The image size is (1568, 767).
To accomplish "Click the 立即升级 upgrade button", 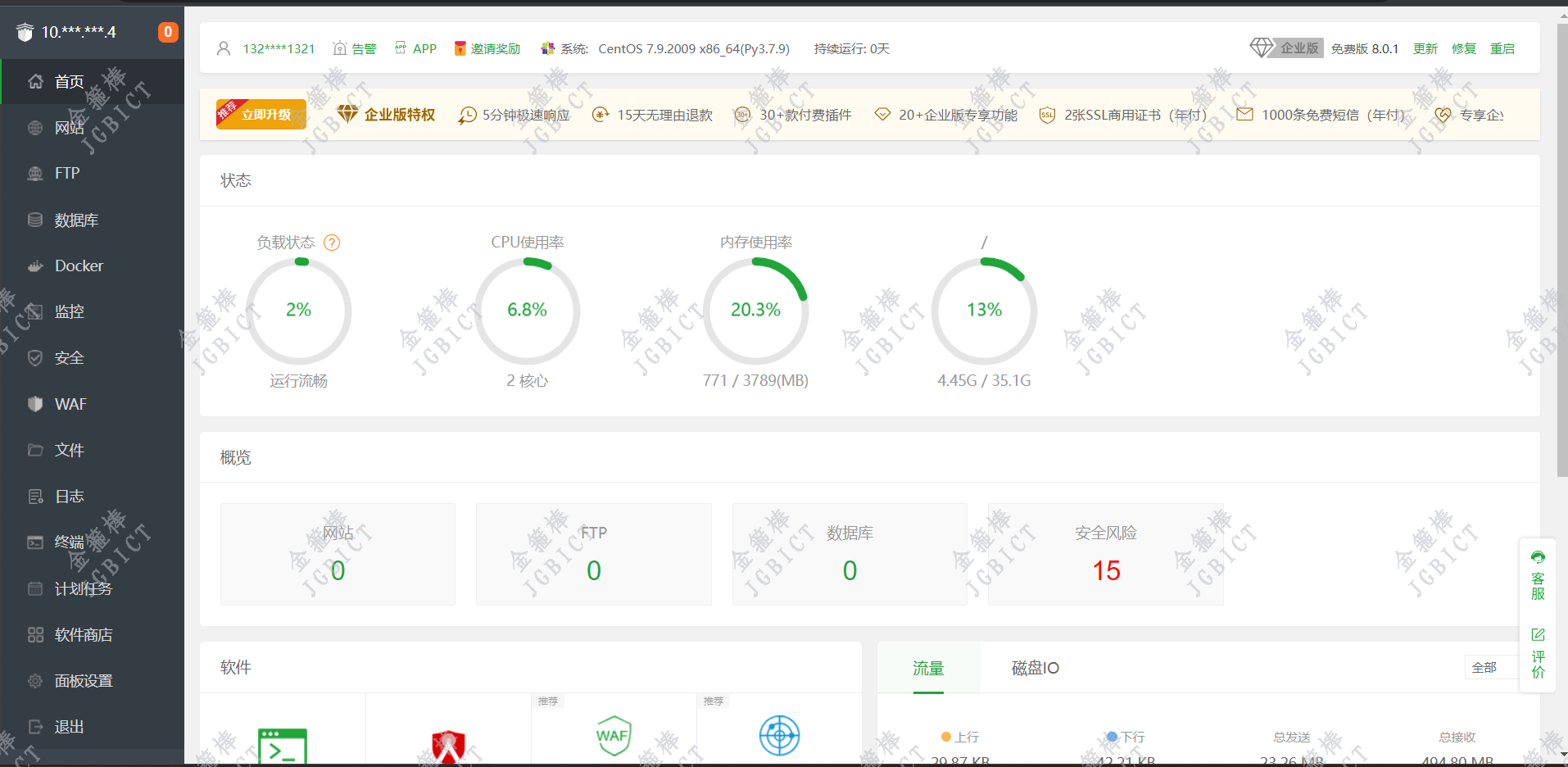I will pos(261,114).
